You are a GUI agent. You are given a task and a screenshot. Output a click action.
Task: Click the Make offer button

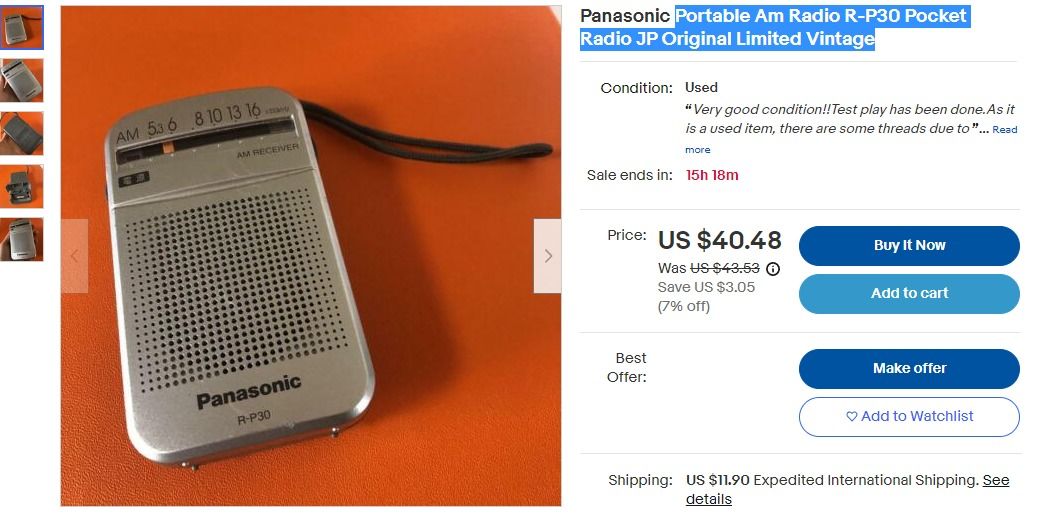909,368
